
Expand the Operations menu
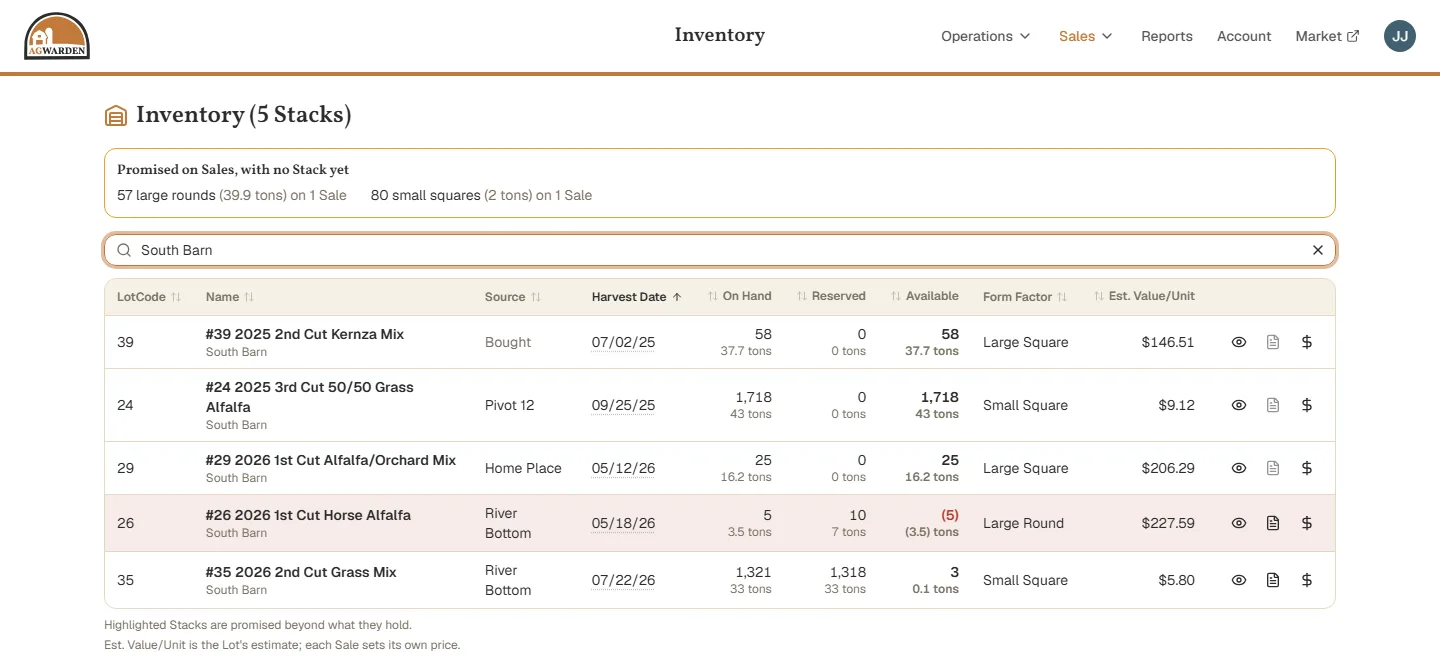tap(985, 36)
